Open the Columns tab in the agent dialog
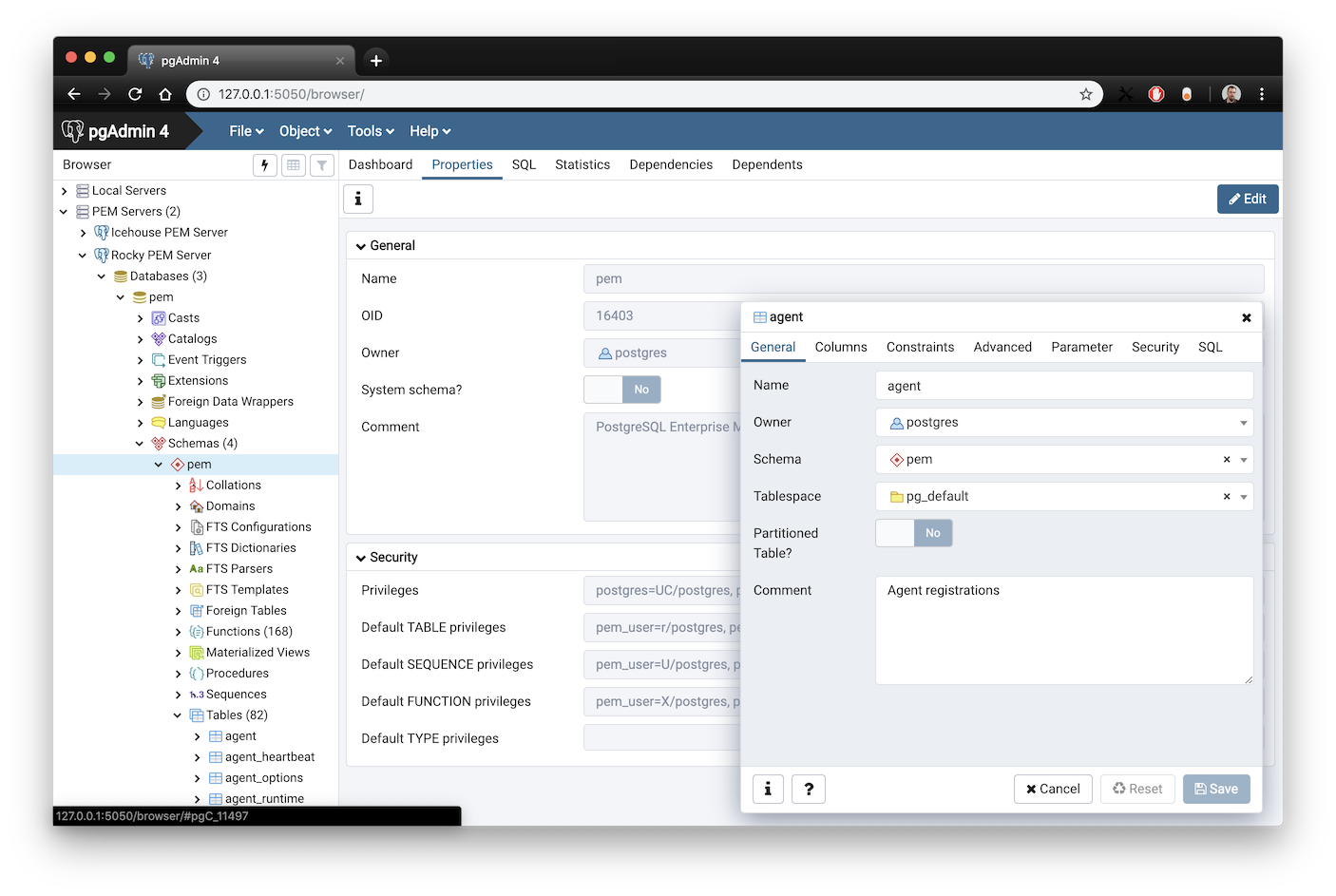The width and height of the screenshot is (1336, 896). tap(841, 347)
